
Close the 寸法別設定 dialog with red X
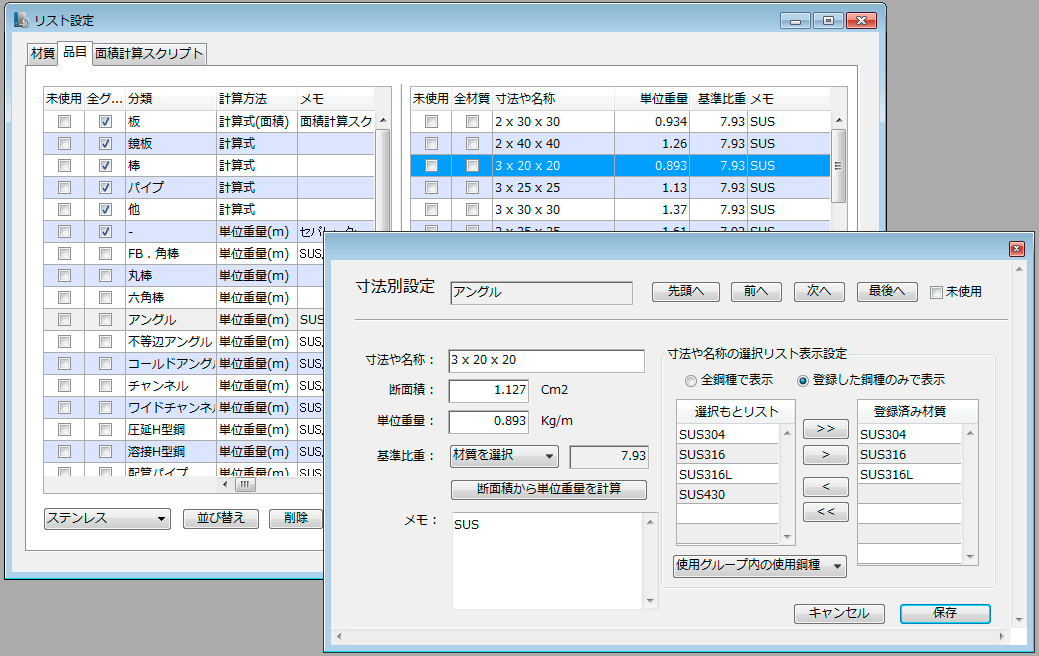tap(1016, 249)
